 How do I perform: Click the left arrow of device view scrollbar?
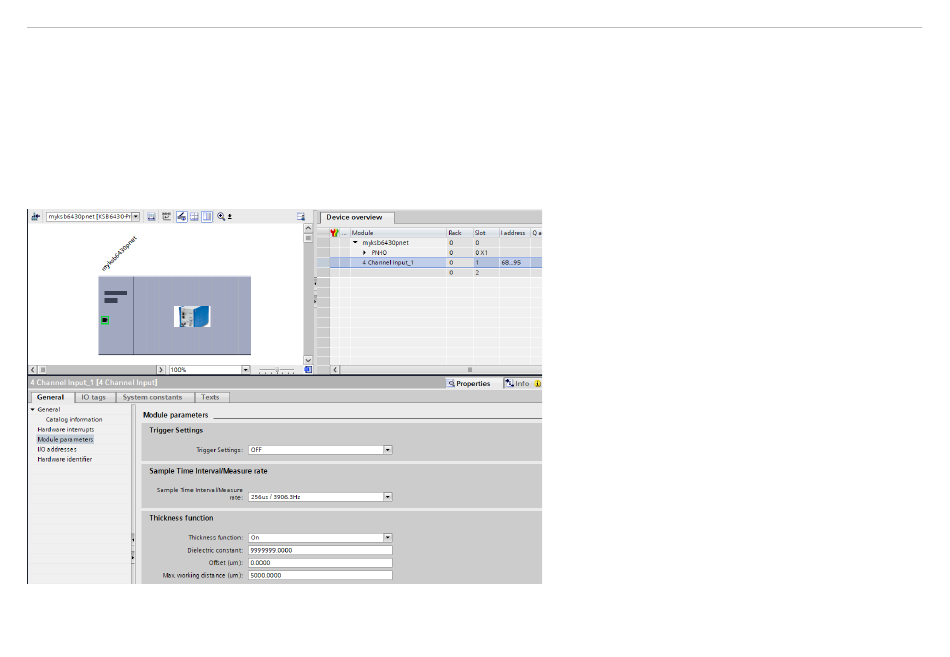[x=33, y=369]
